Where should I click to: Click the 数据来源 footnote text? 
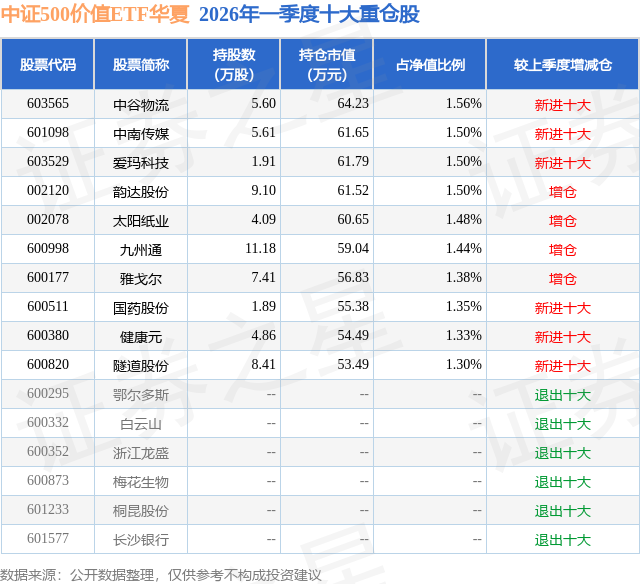click(161, 575)
